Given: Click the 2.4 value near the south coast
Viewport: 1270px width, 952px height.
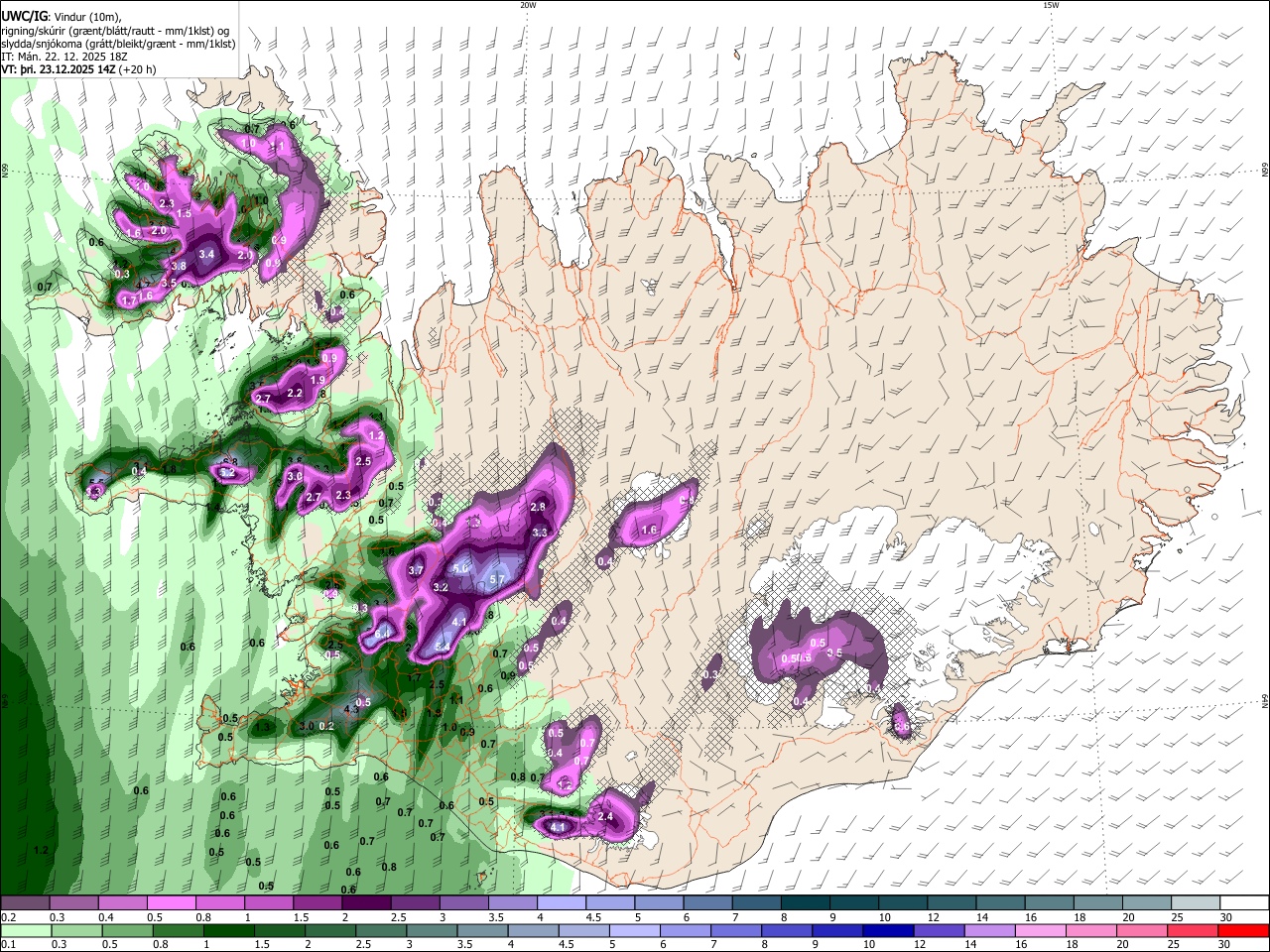Looking at the screenshot, I should point(606,817).
